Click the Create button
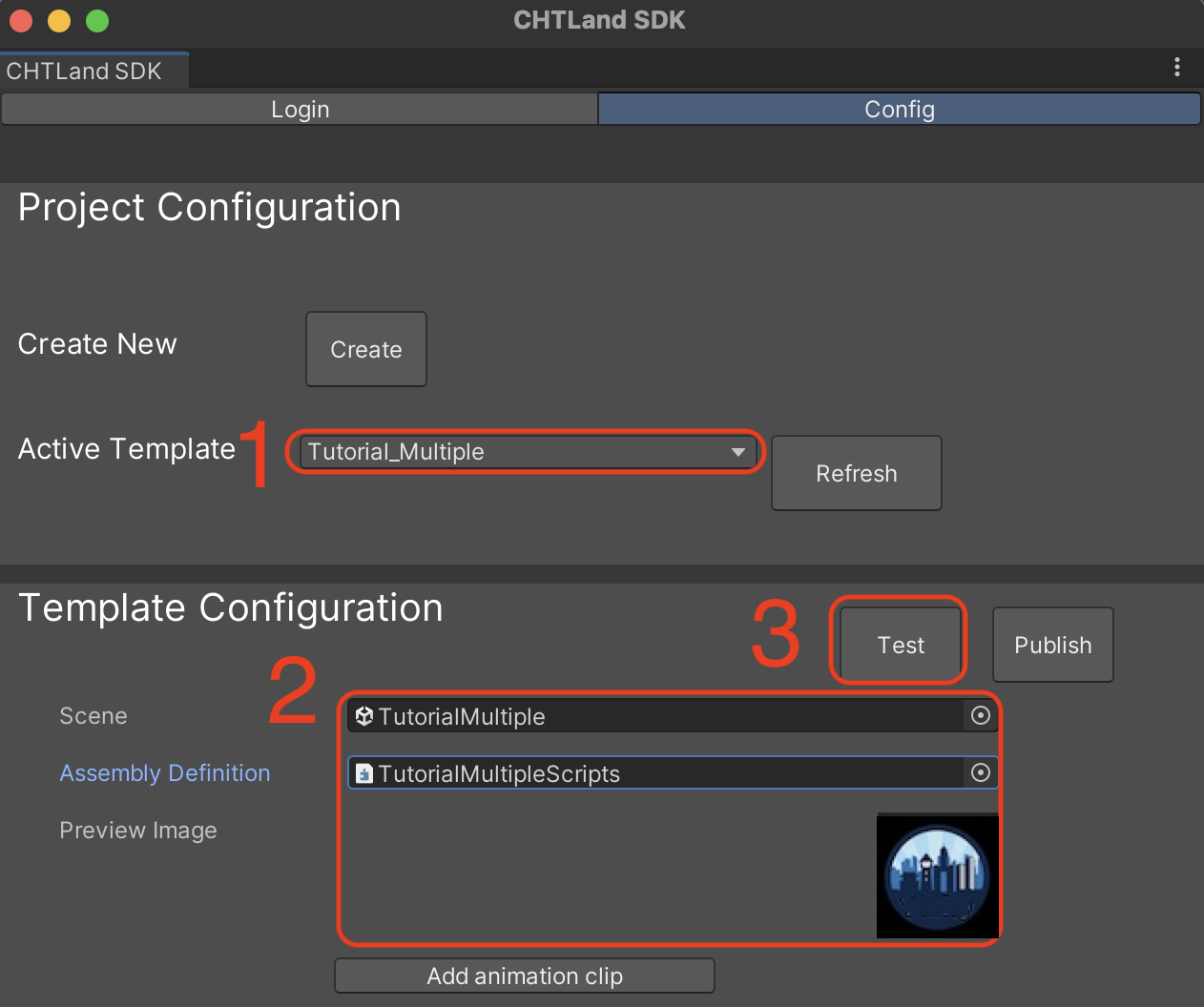Viewport: 1204px width, 1007px height. [366, 349]
